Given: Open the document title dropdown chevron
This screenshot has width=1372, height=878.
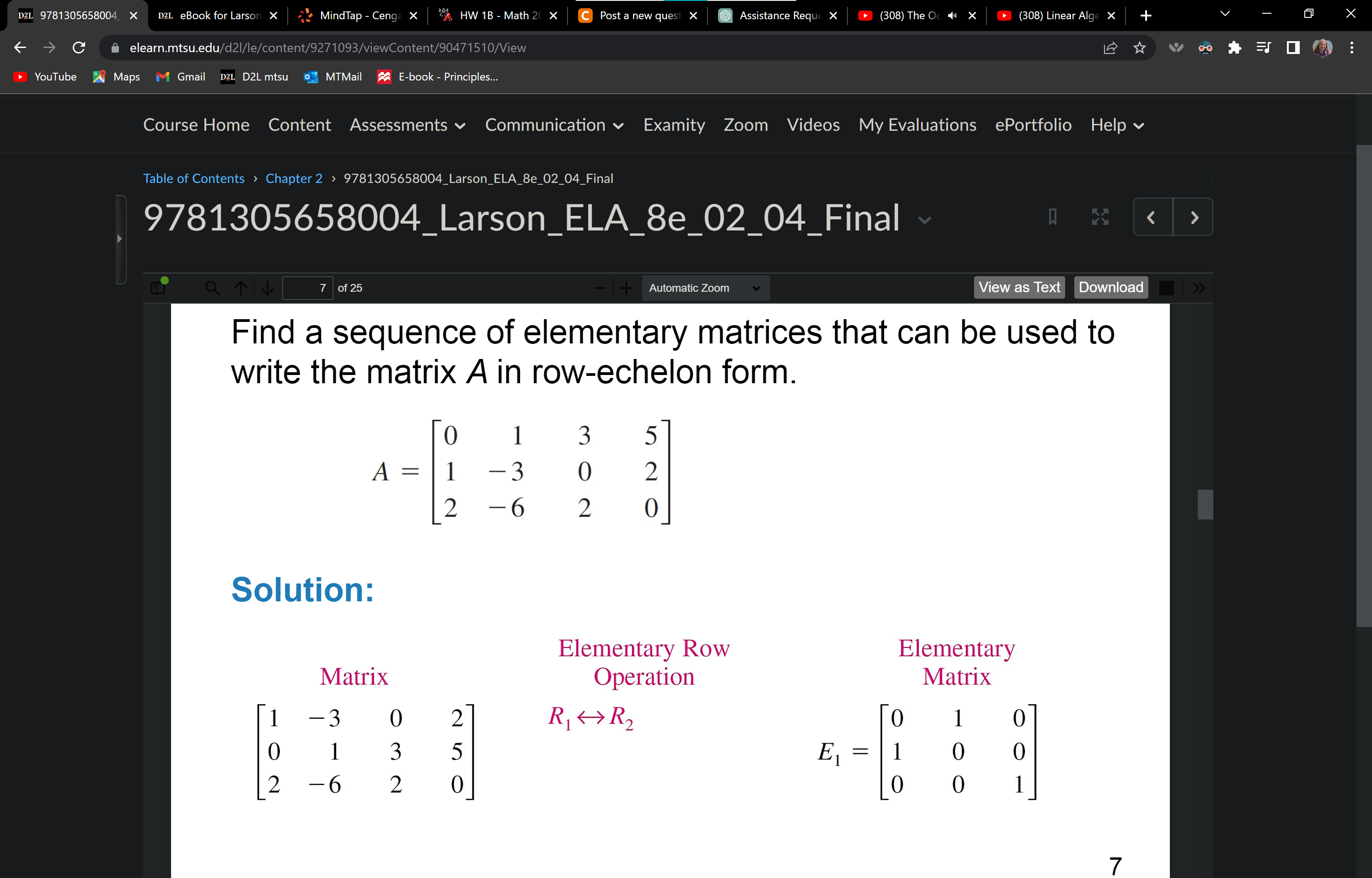Looking at the screenshot, I should click(x=925, y=219).
